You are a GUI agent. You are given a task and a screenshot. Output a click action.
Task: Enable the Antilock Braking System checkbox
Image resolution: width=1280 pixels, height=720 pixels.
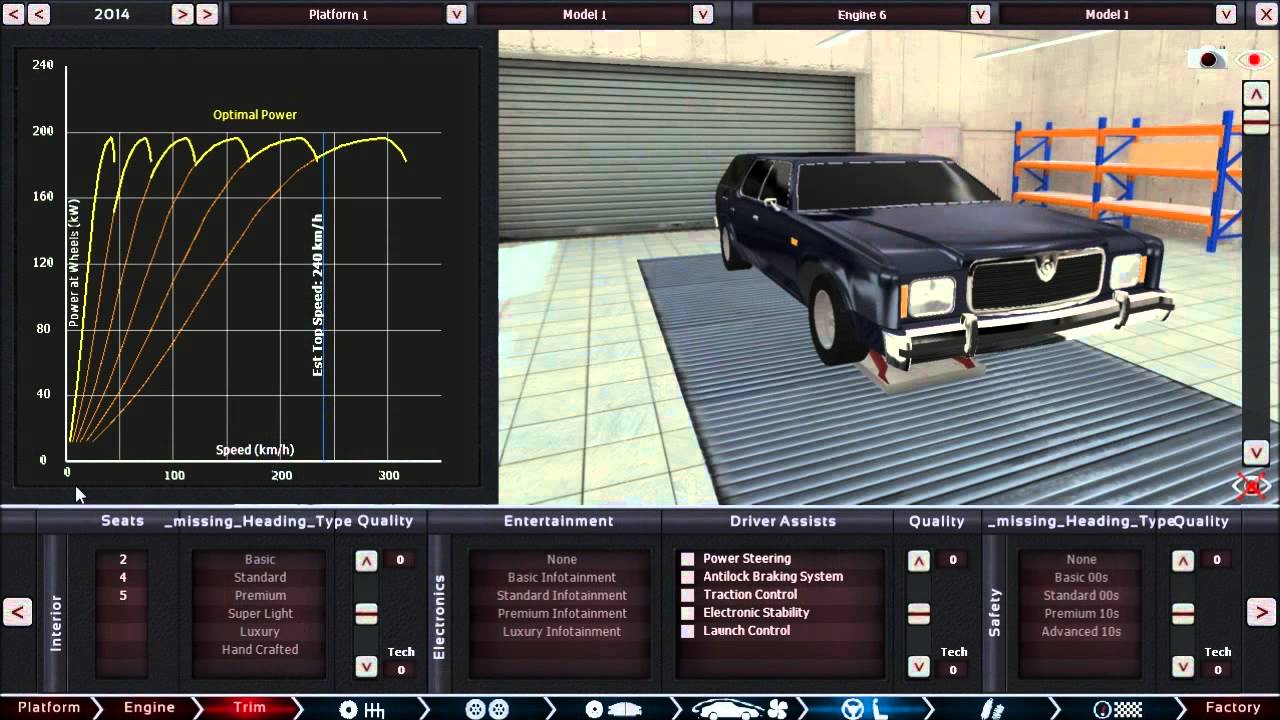point(687,577)
